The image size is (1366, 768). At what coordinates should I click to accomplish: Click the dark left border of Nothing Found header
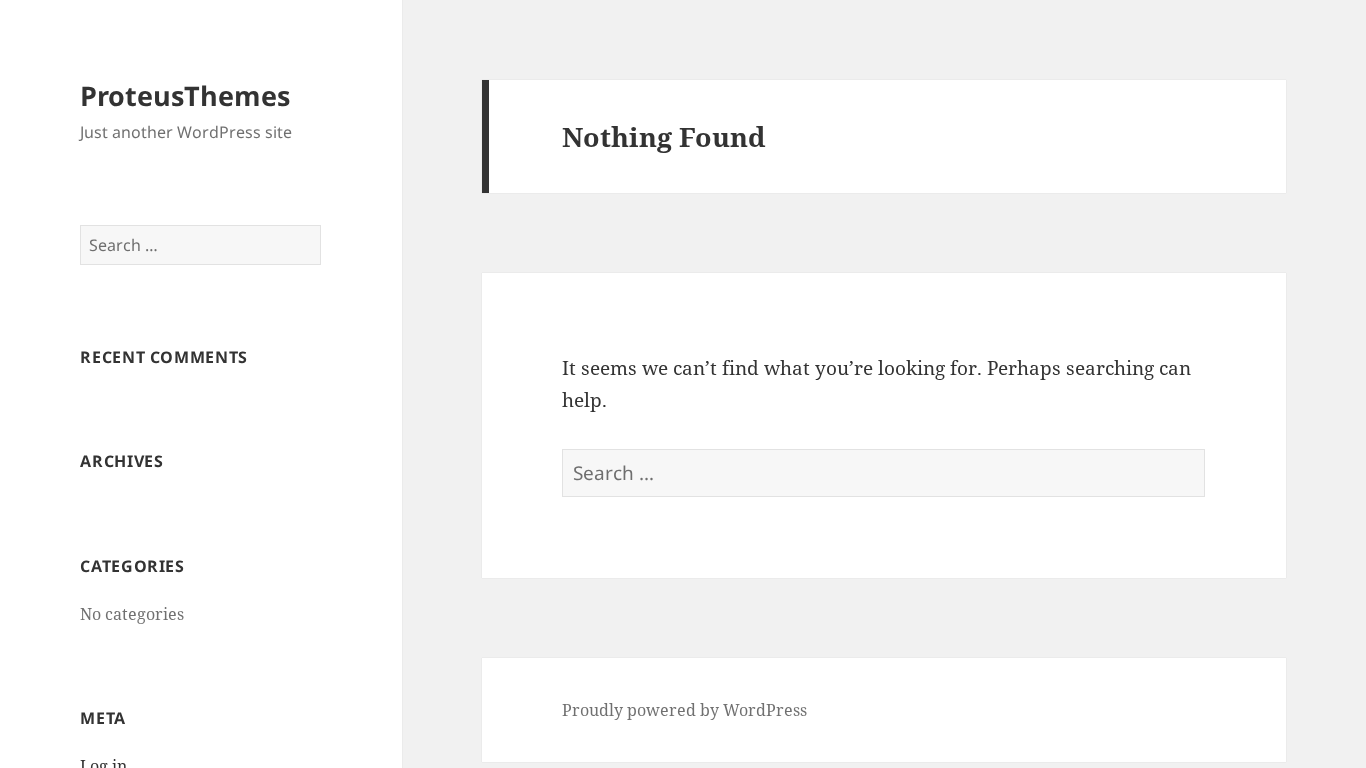tap(485, 137)
